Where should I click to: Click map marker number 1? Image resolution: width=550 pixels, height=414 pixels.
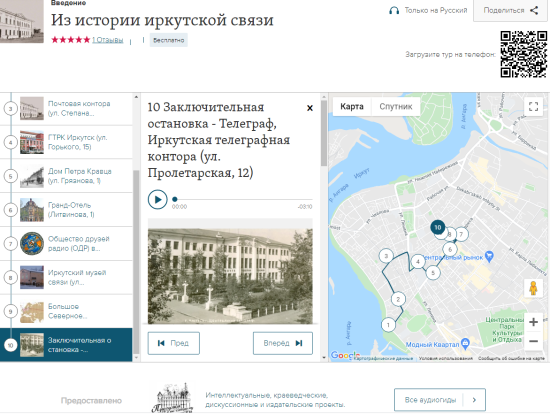point(388,325)
